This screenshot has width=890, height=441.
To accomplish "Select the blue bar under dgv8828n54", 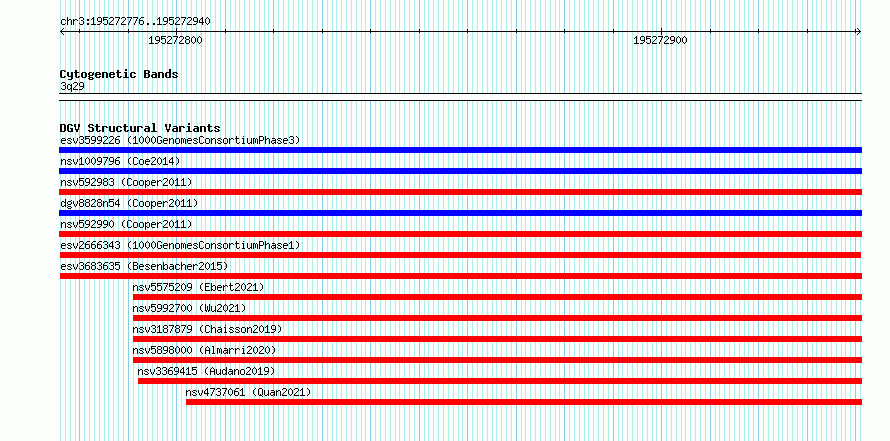I will (x=460, y=213).
